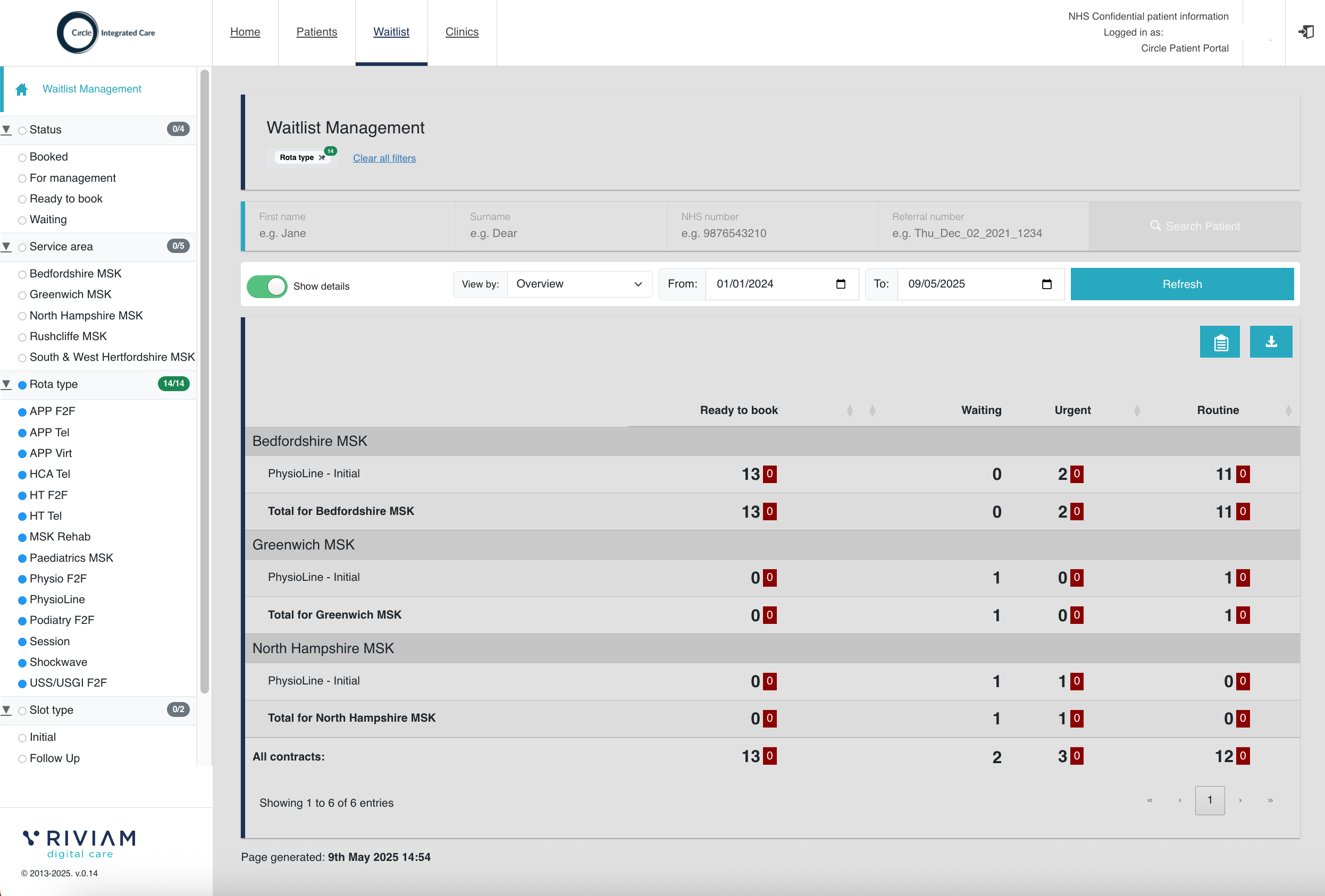Viewport: 1325px width, 896px height.
Task: Open the From date calendar picker icon
Action: (841, 284)
